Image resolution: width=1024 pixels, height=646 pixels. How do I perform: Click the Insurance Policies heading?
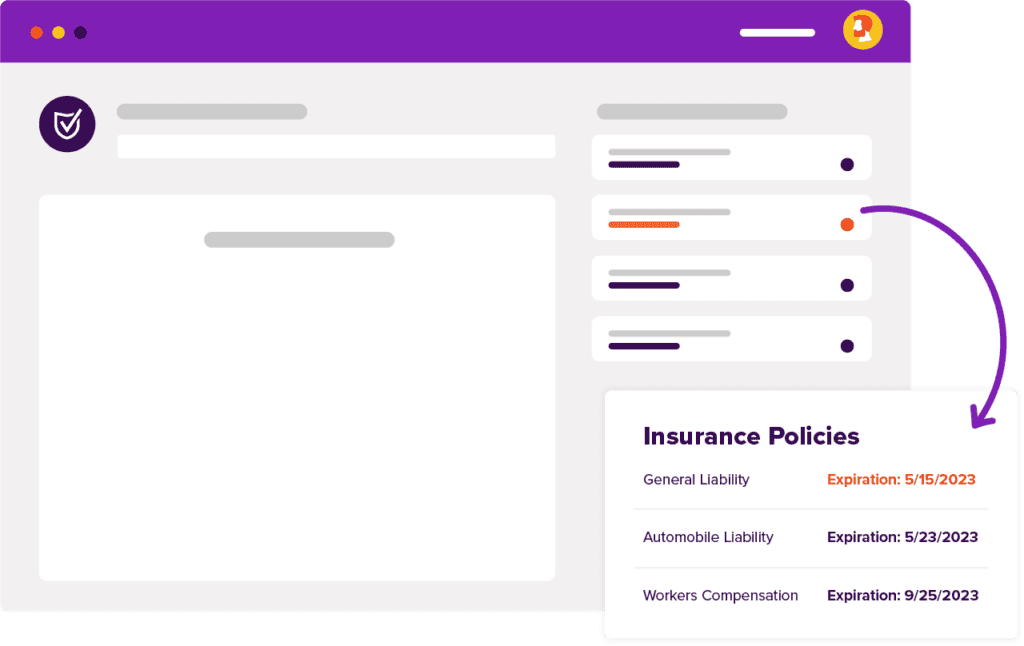pyautogui.click(x=751, y=436)
